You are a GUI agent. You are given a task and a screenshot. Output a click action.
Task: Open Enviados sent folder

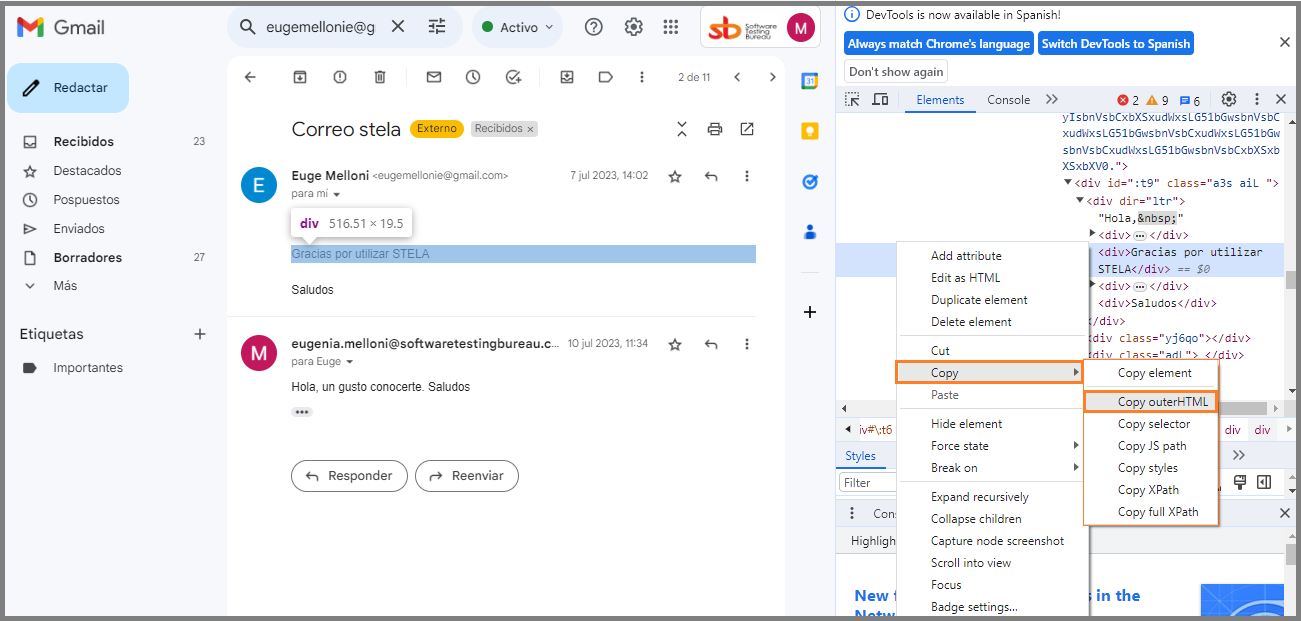click(x=79, y=229)
